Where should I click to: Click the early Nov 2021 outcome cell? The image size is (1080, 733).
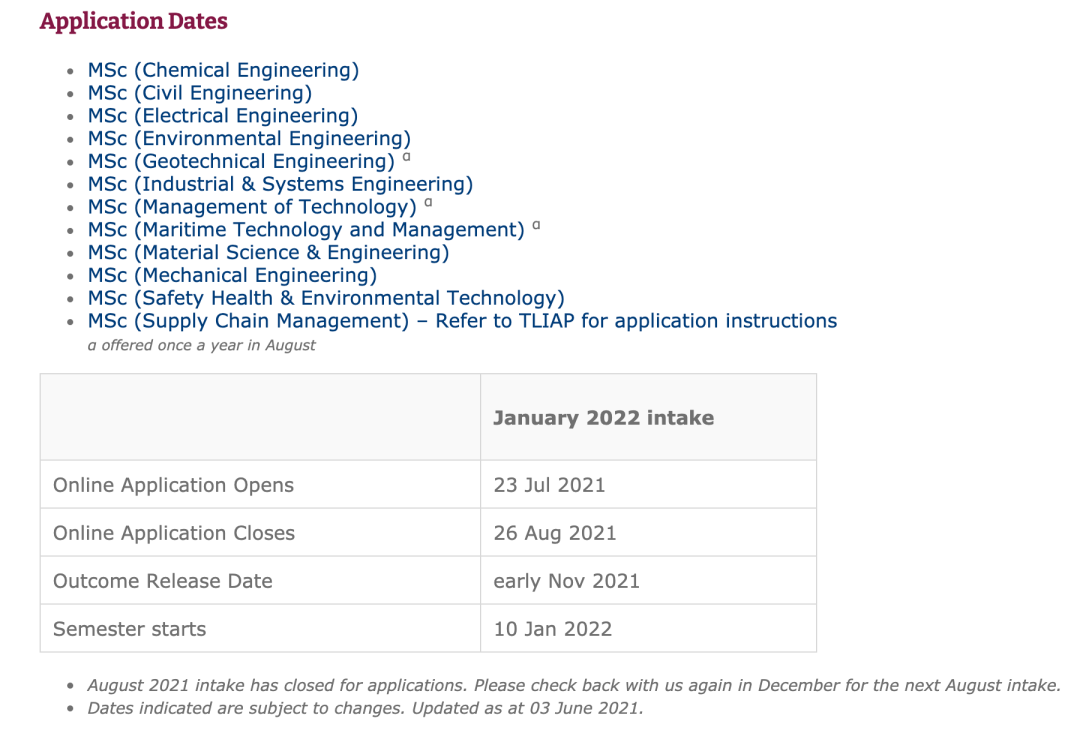tap(566, 581)
